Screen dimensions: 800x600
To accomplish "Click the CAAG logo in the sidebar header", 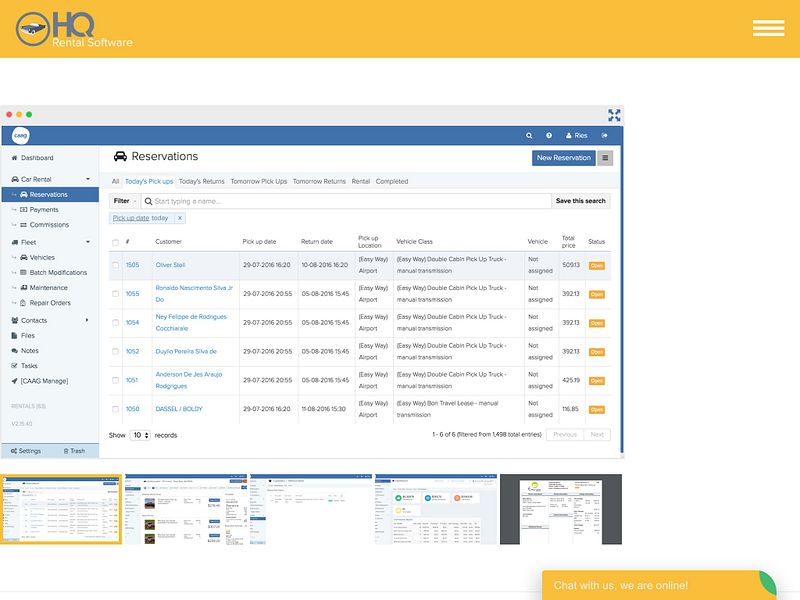I will [22, 134].
